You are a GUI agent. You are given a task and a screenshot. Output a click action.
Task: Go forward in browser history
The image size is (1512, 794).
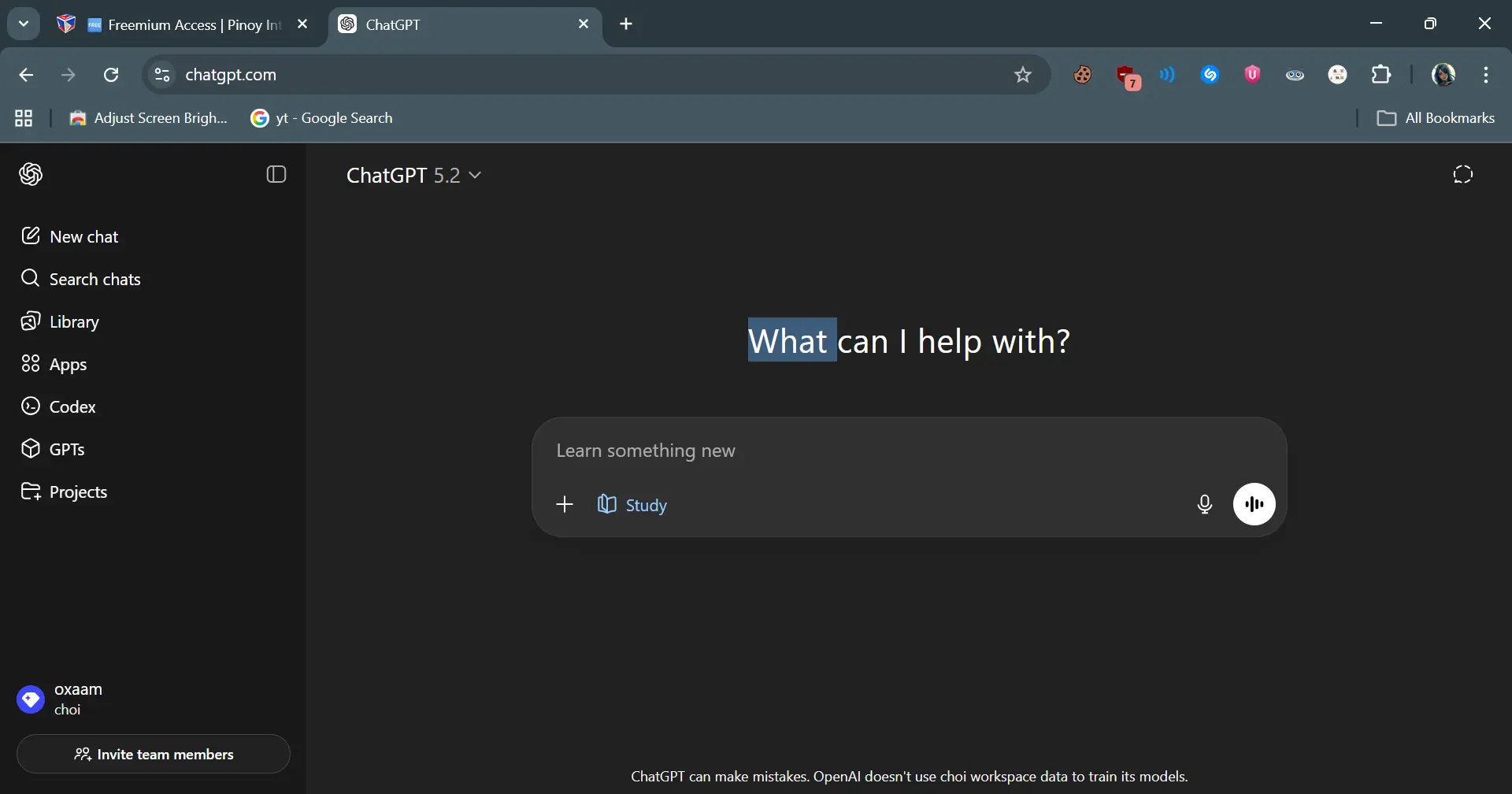point(69,75)
